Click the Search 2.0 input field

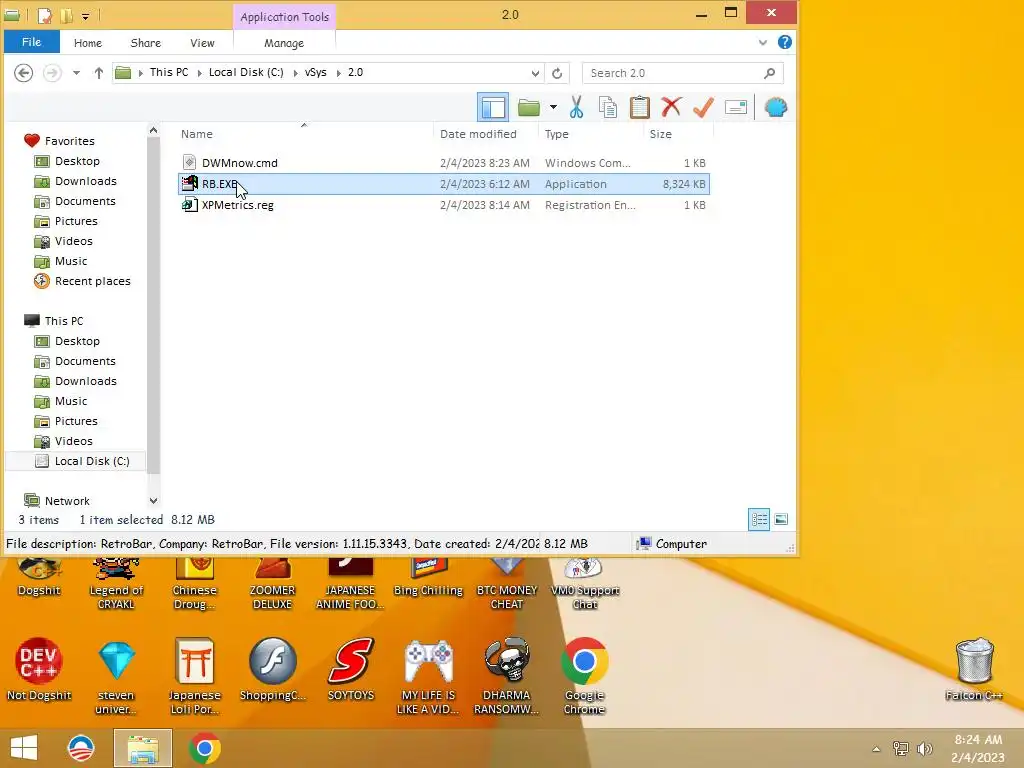682,73
